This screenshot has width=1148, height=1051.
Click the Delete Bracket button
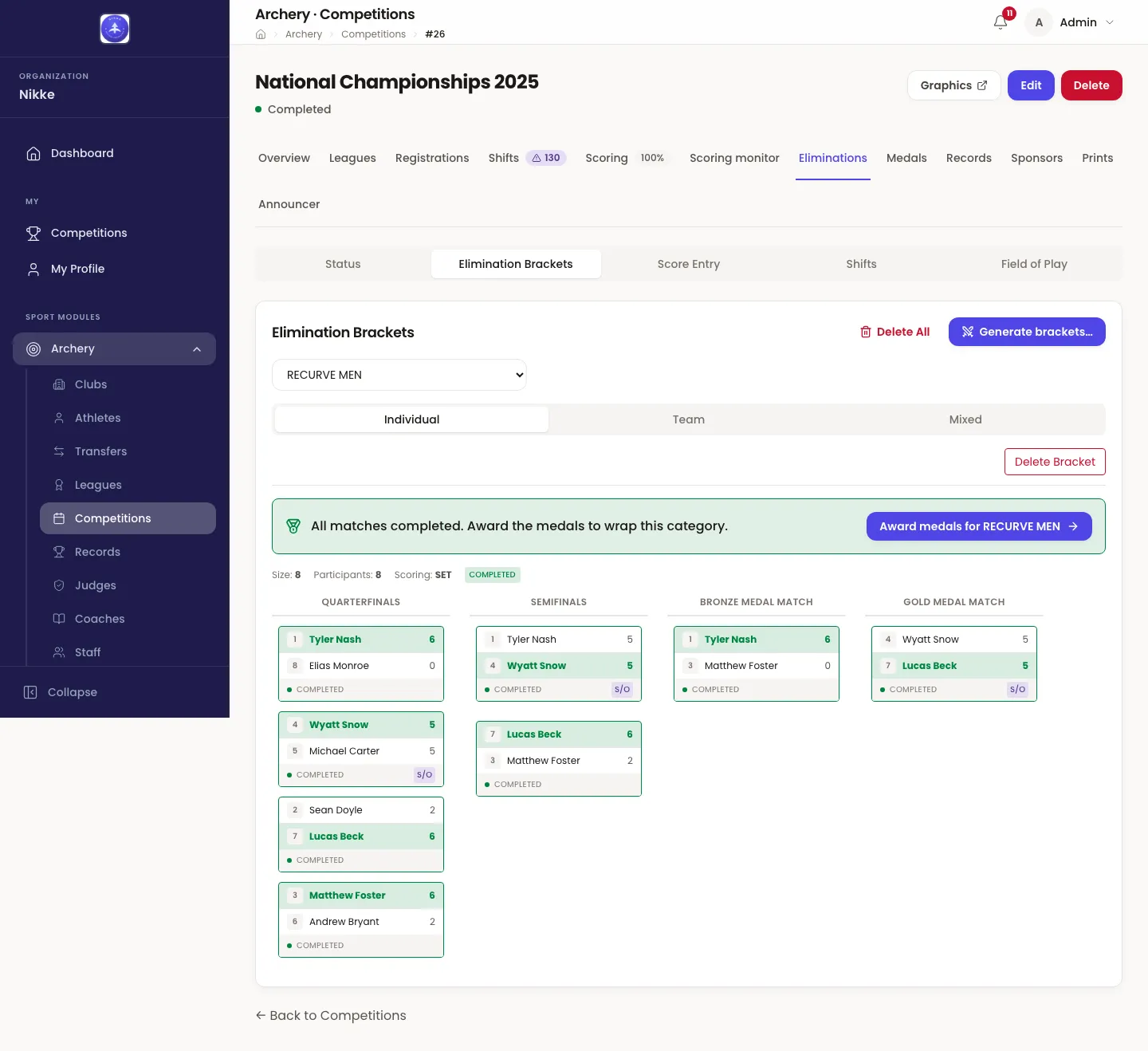tap(1055, 462)
